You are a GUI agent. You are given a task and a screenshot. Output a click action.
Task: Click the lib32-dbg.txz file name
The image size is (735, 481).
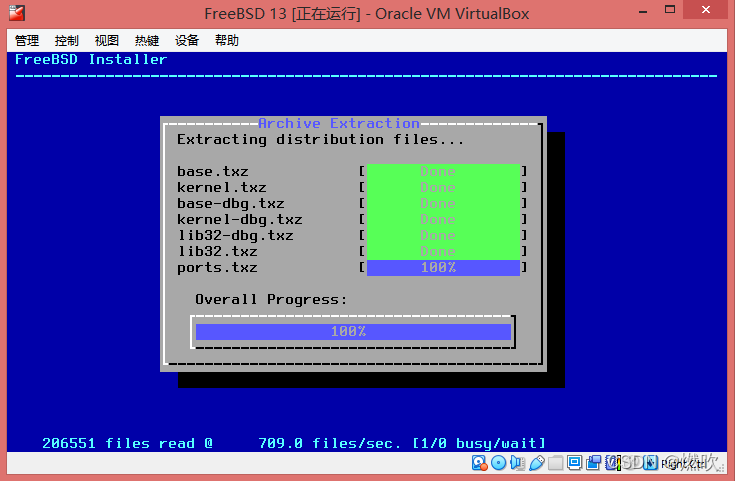click(x=235, y=236)
